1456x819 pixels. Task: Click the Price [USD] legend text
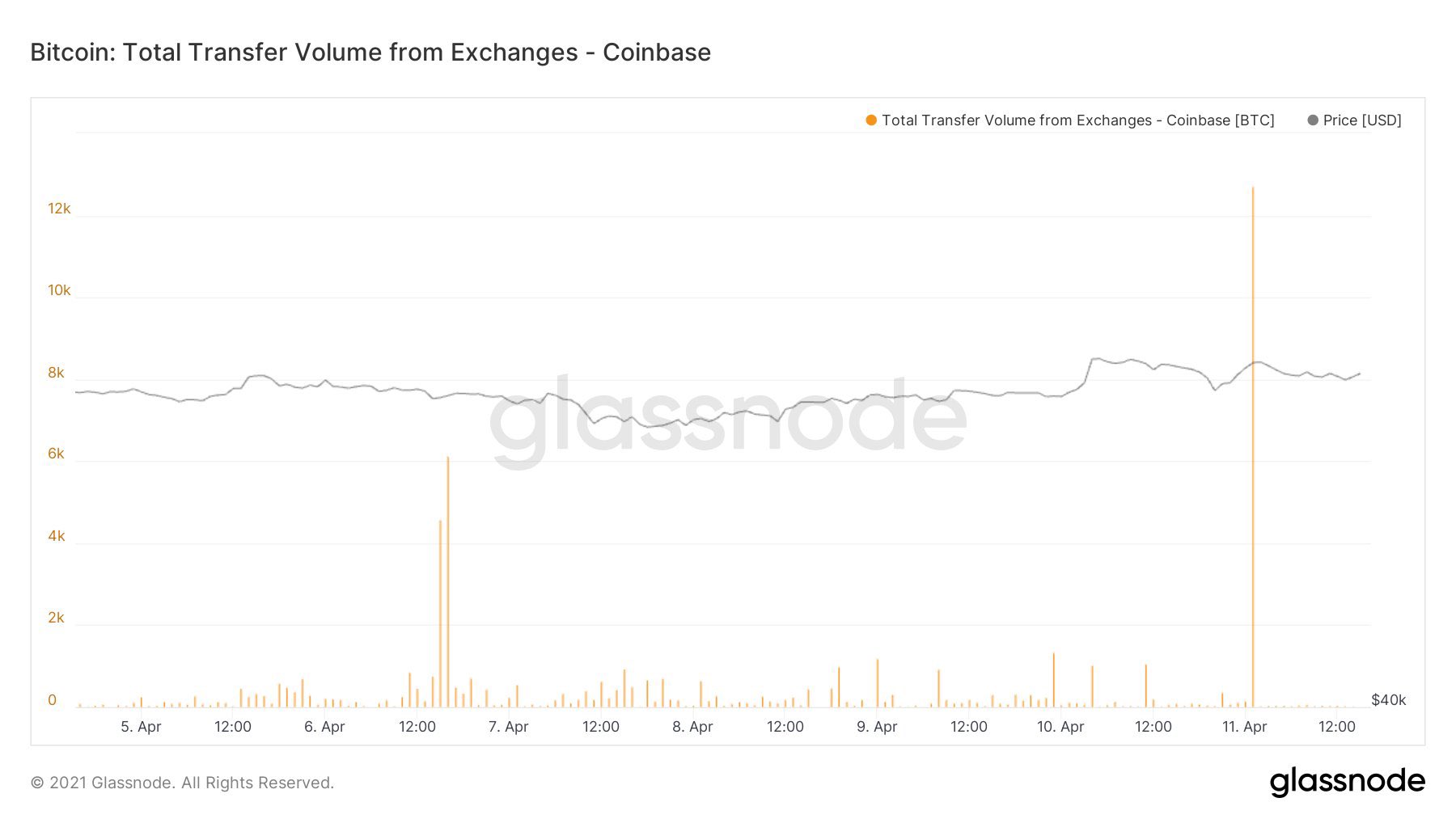[1362, 120]
